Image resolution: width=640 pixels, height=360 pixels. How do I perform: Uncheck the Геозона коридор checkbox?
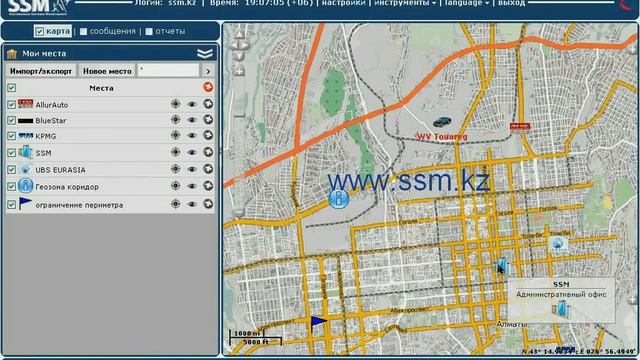tap(11, 187)
